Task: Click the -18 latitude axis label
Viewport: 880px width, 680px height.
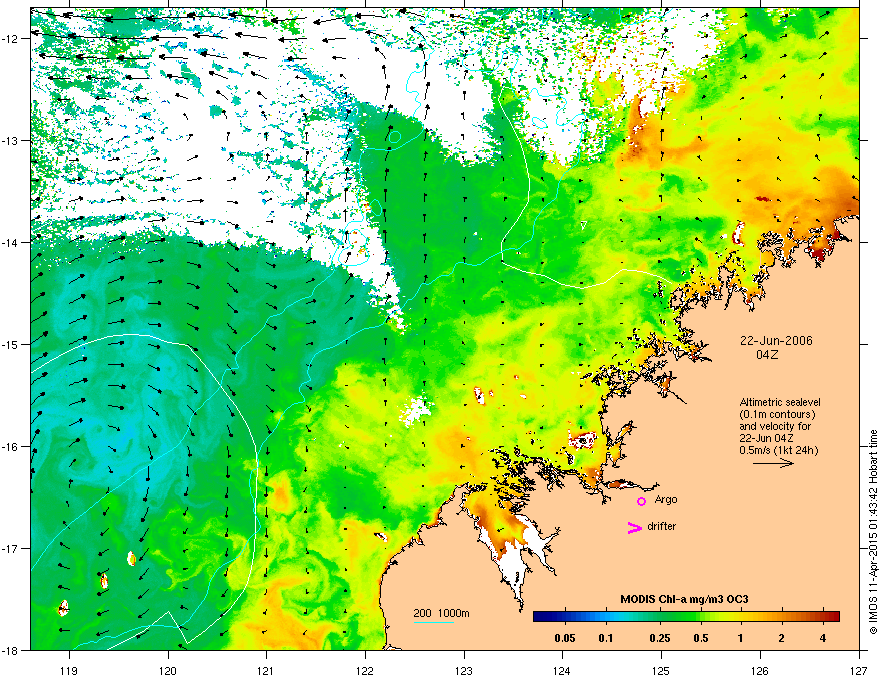Action: [x=11, y=650]
